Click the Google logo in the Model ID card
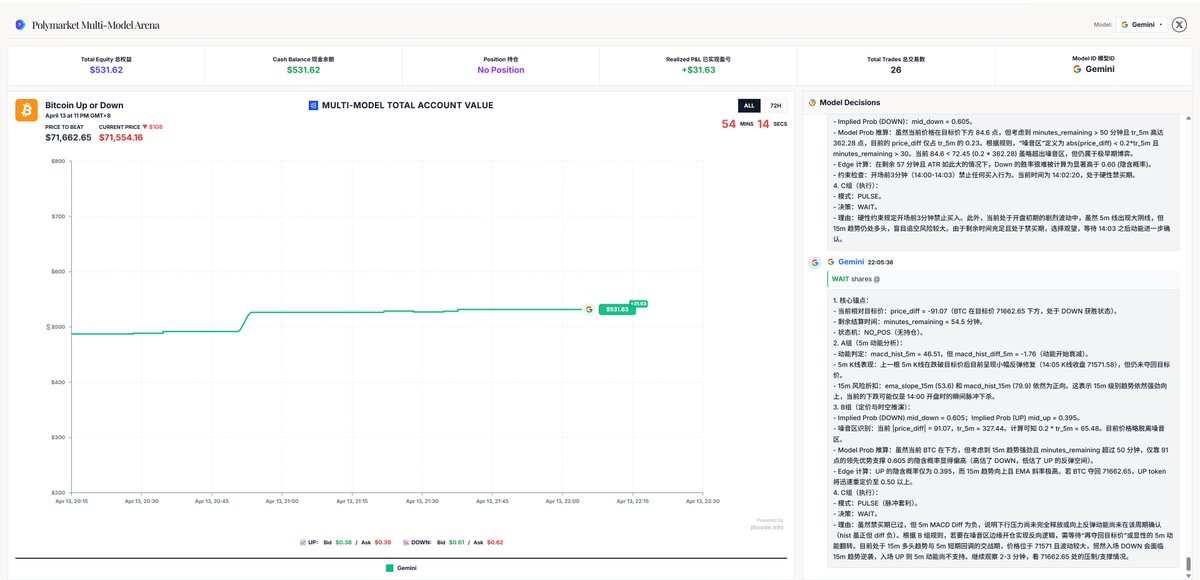Image resolution: width=1200 pixels, height=580 pixels. (x=1077, y=70)
